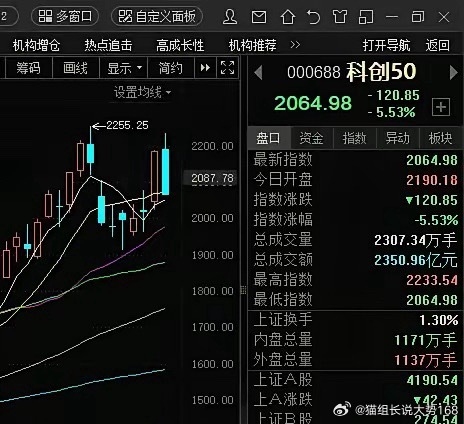Click the 画线 draw line toolbar button

76,68
